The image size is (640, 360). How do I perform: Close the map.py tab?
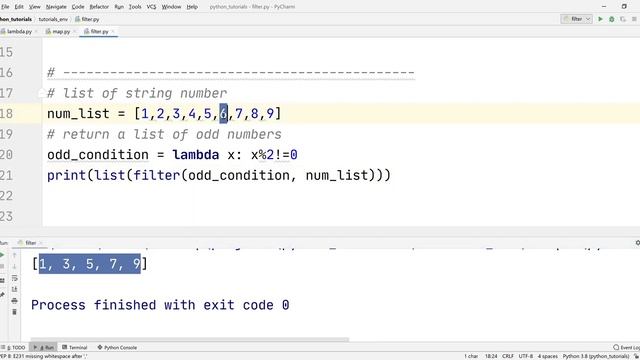point(74,31)
